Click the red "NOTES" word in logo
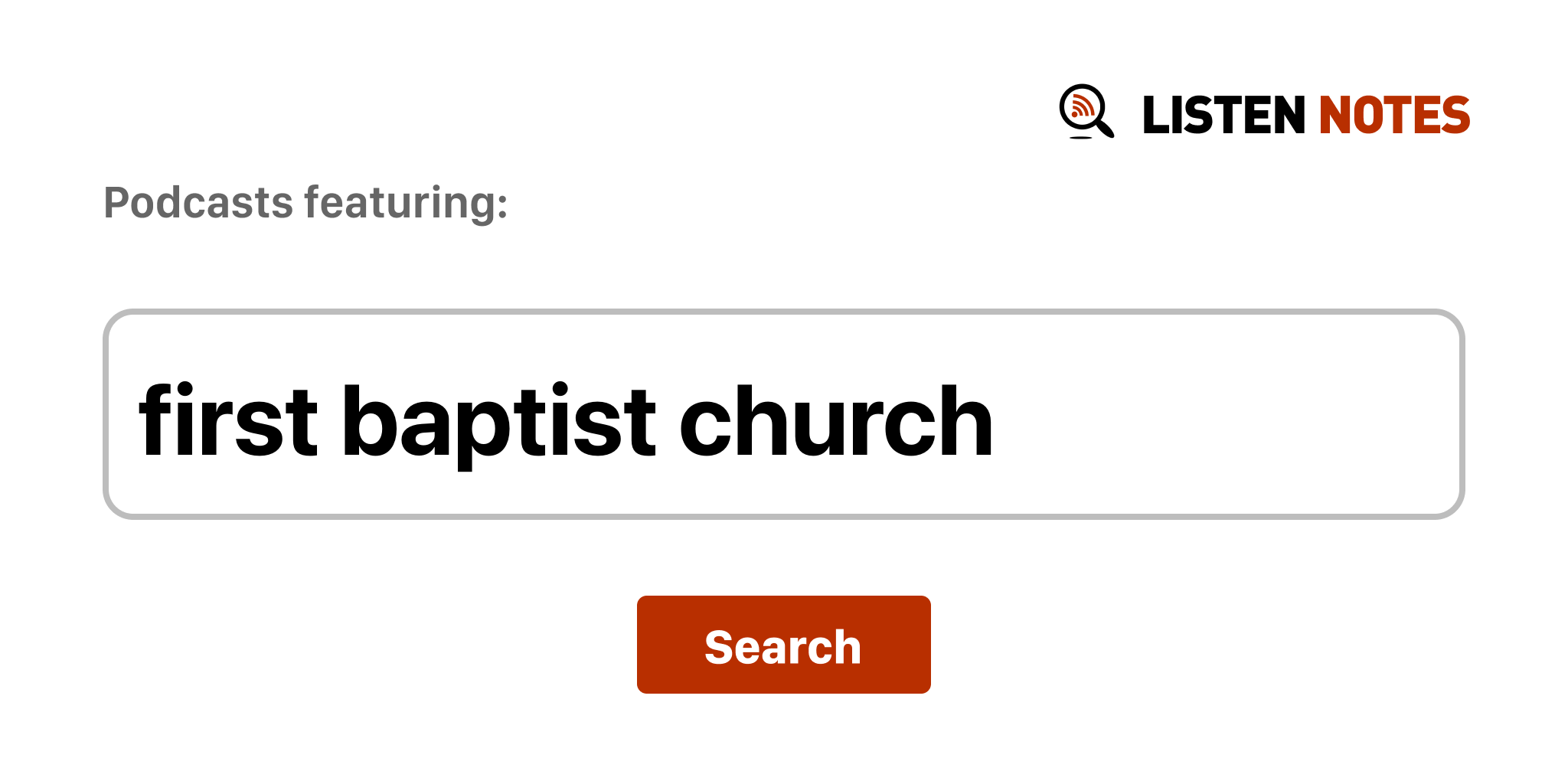 (1393, 115)
